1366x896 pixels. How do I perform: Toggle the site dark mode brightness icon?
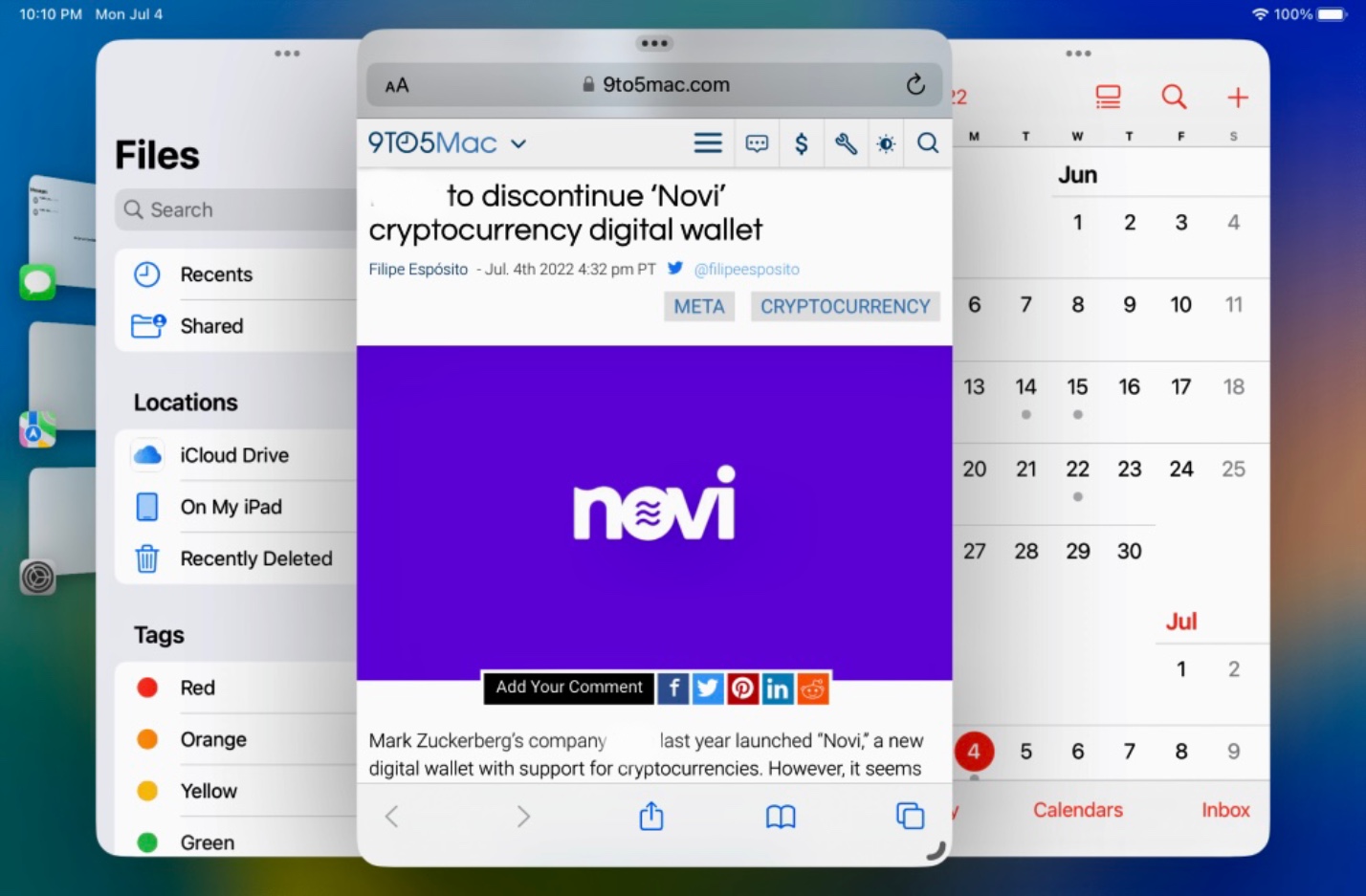pyautogui.click(x=887, y=144)
